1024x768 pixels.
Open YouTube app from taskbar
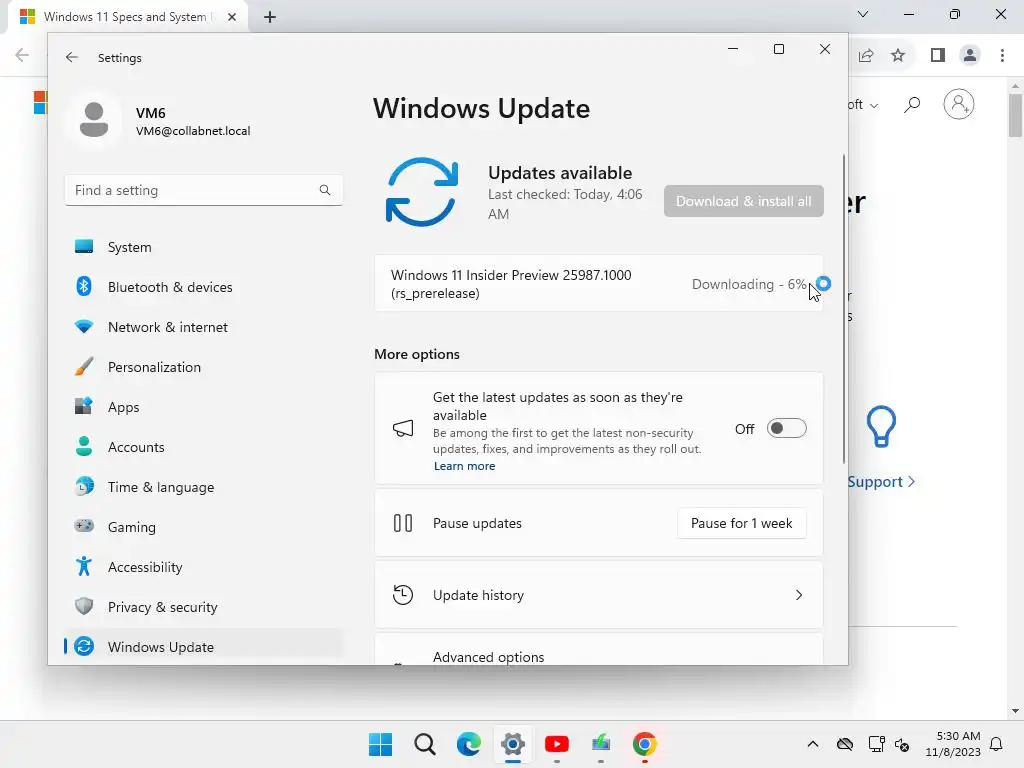[556, 744]
